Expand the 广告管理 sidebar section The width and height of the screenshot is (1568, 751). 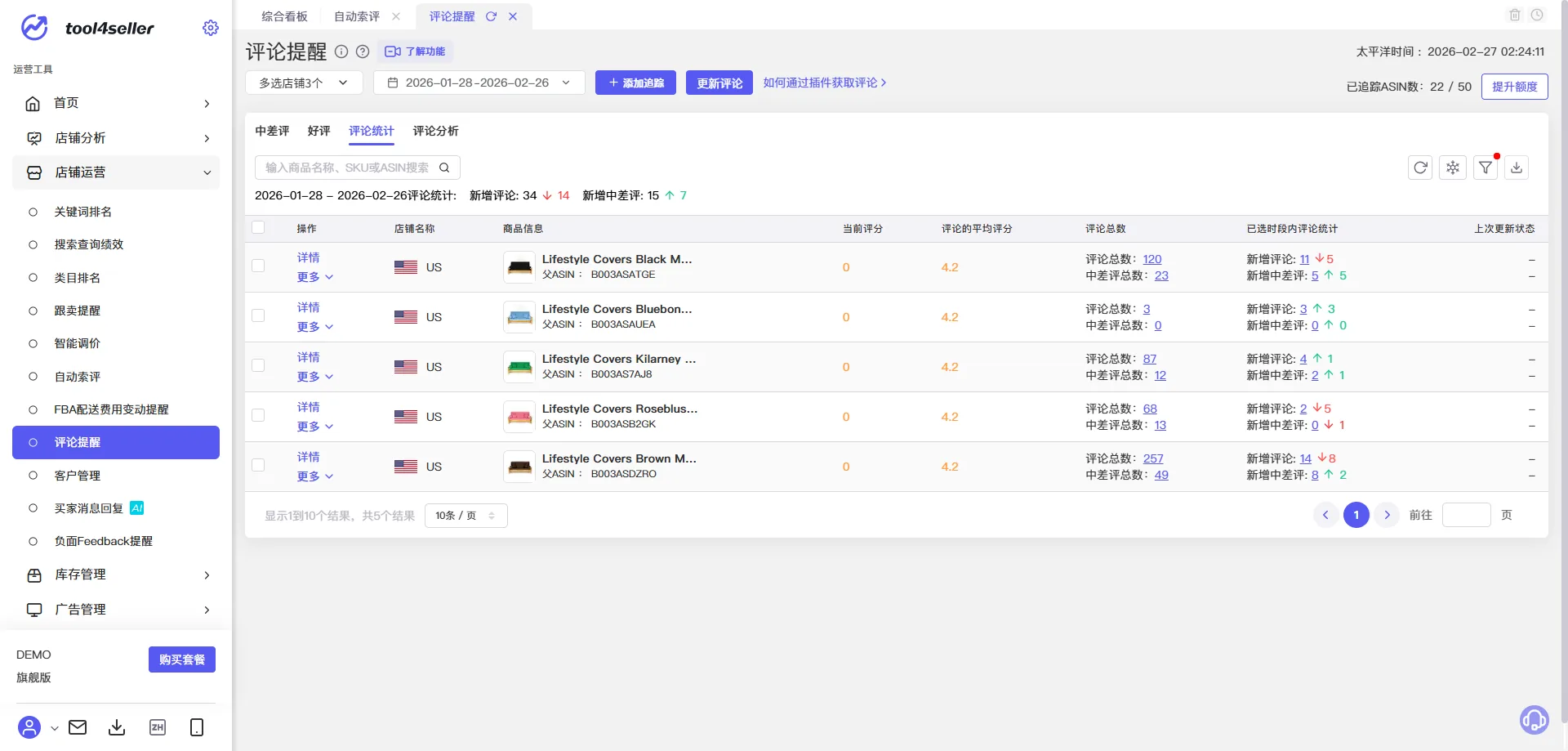click(x=116, y=610)
